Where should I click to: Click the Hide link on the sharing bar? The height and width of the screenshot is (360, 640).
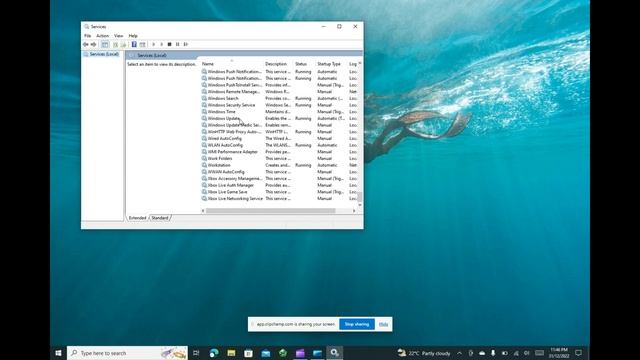(x=383, y=324)
